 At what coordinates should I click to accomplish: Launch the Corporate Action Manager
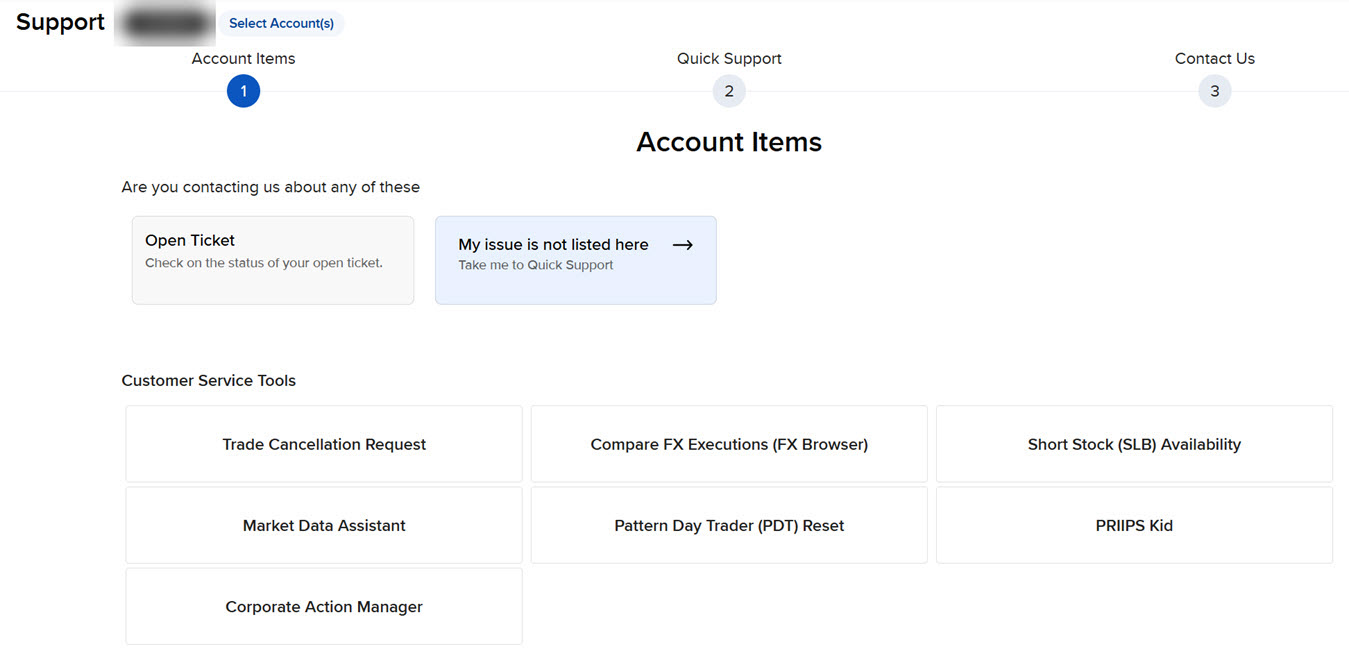pos(323,606)
